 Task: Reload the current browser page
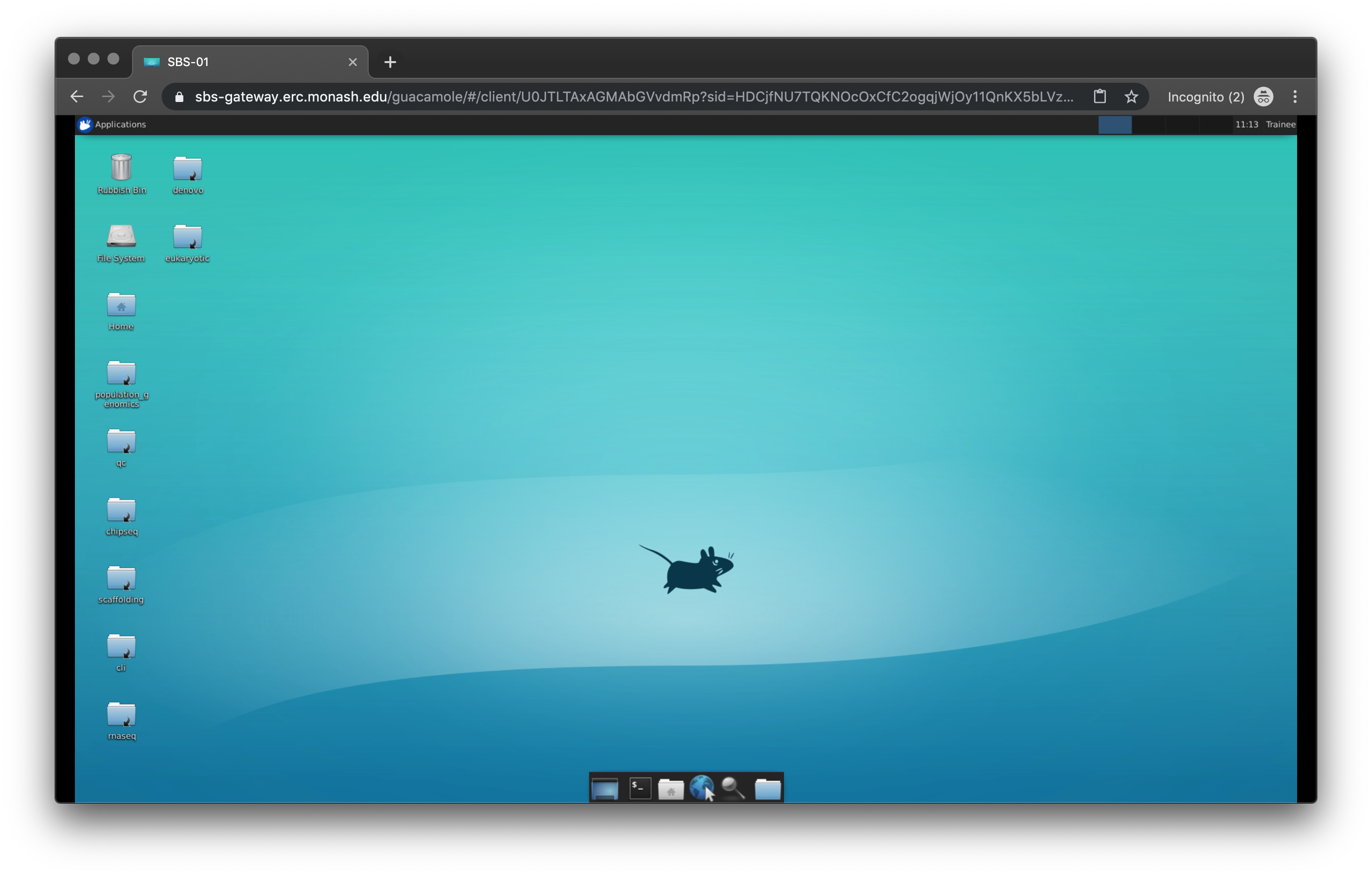[140, 97]
